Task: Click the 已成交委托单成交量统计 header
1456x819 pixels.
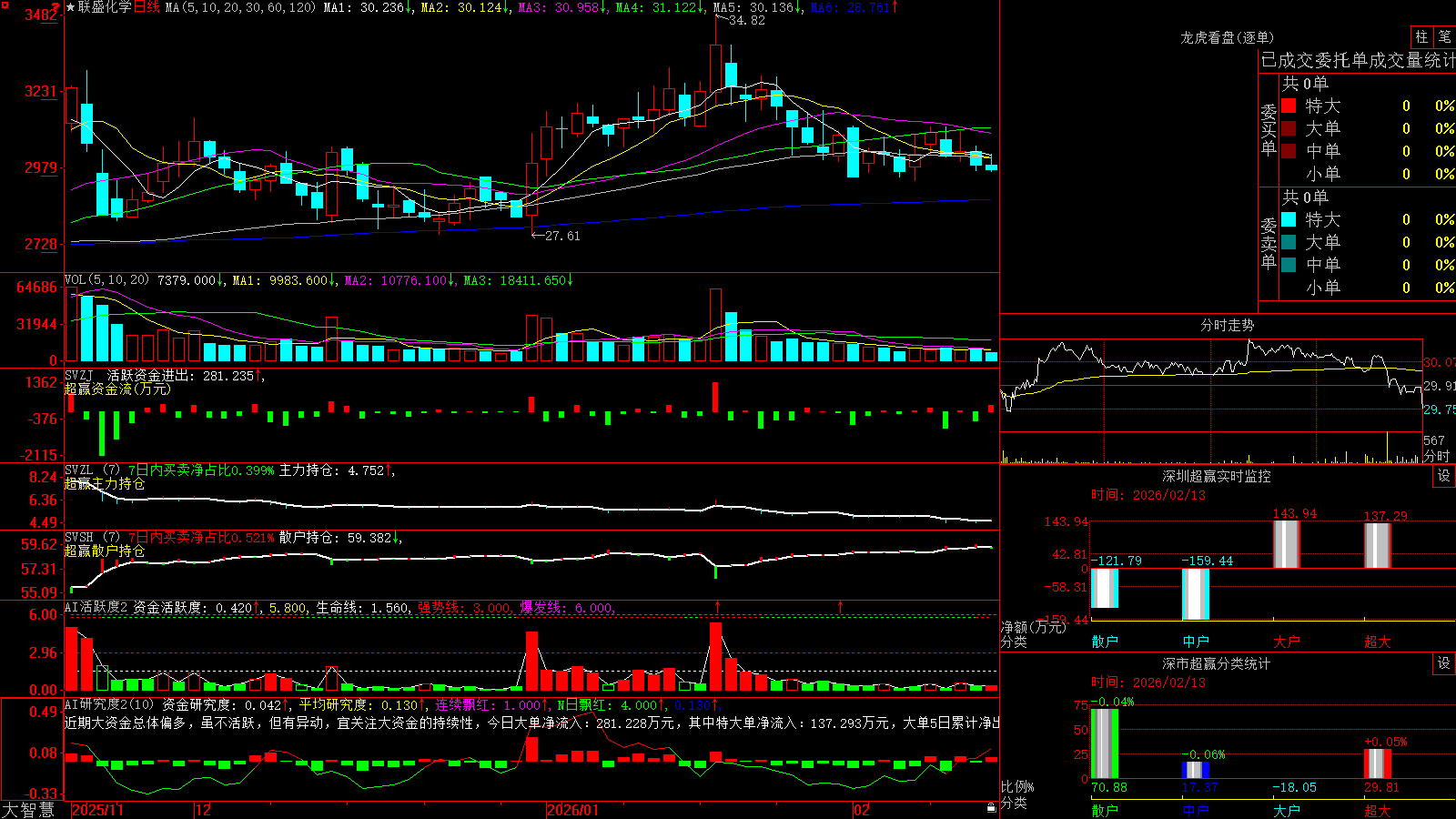Action: (x=1358, y=60)
